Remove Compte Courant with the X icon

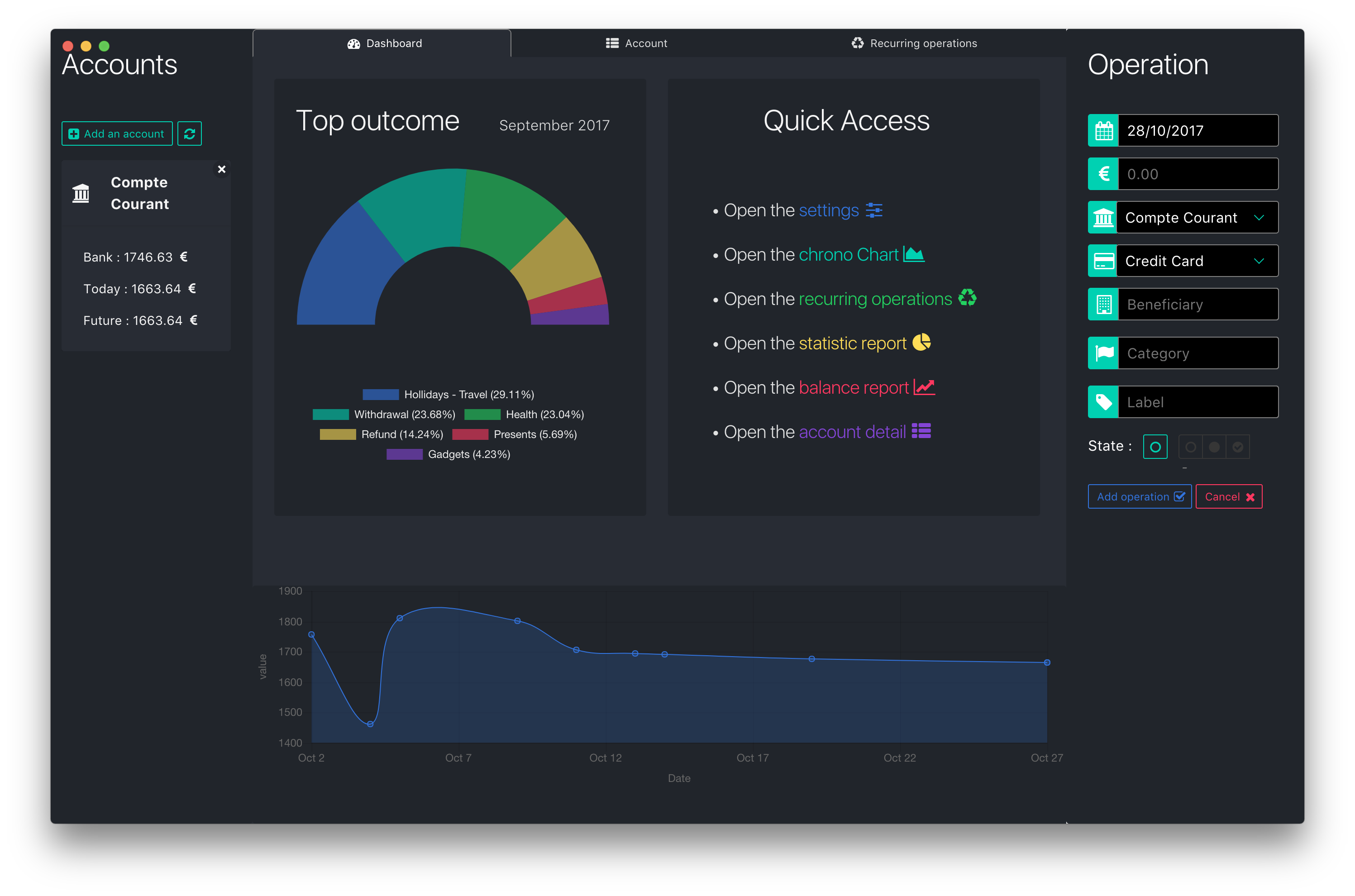pos(222,170)
